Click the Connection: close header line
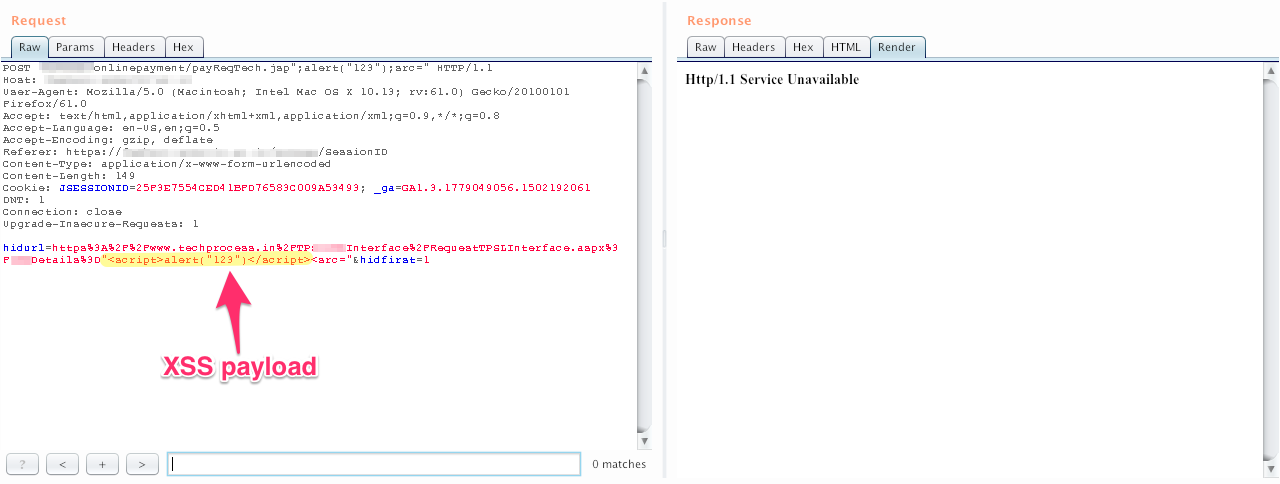The height and width of the screenshot is (484, 1280). (x=62, y=212)
